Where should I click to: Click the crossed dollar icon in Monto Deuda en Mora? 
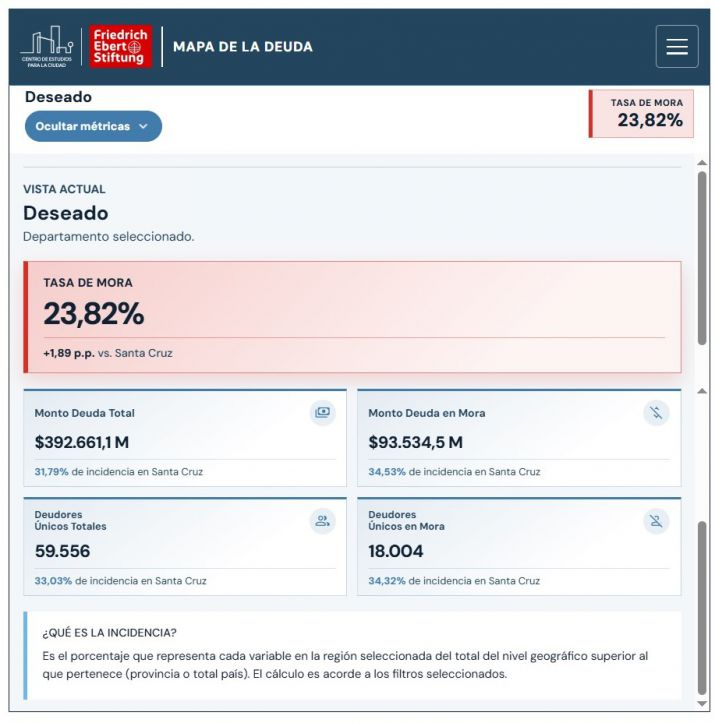point(656,413)
